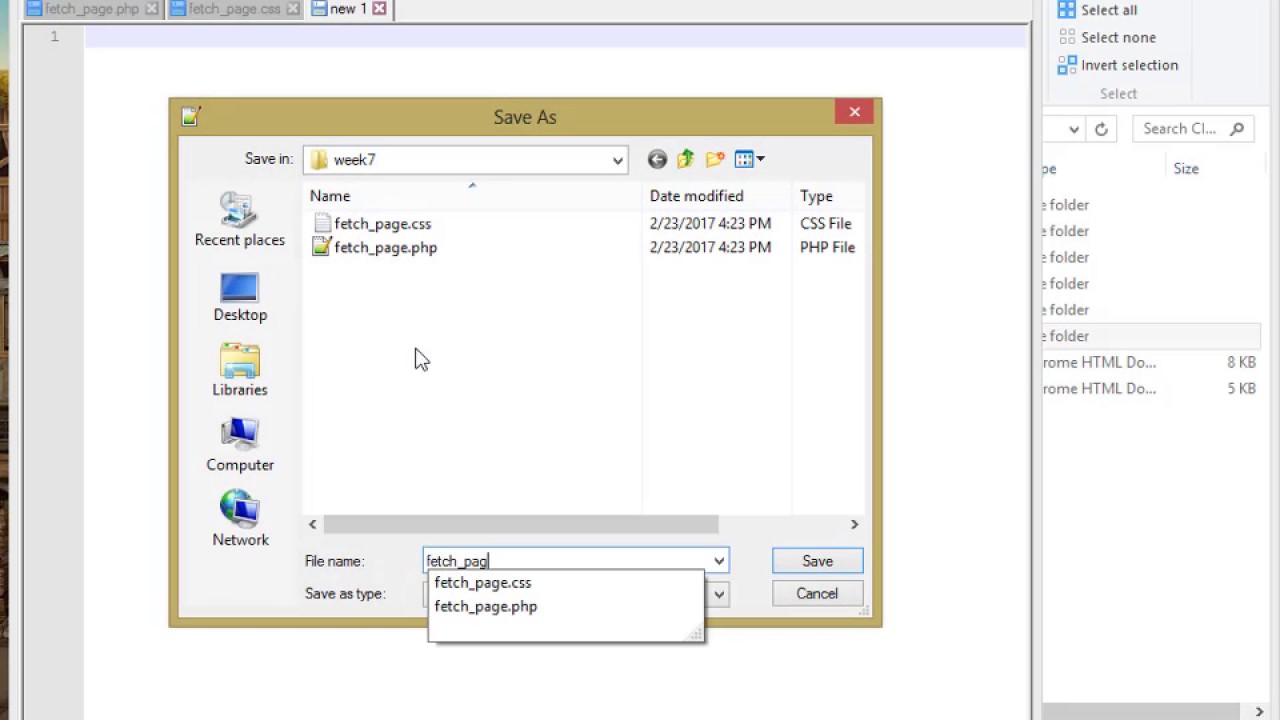The width and height of the screenshot is (1280, 720).
Task: Click the 5 KB size cell in Explorer
Action: 1241,389
